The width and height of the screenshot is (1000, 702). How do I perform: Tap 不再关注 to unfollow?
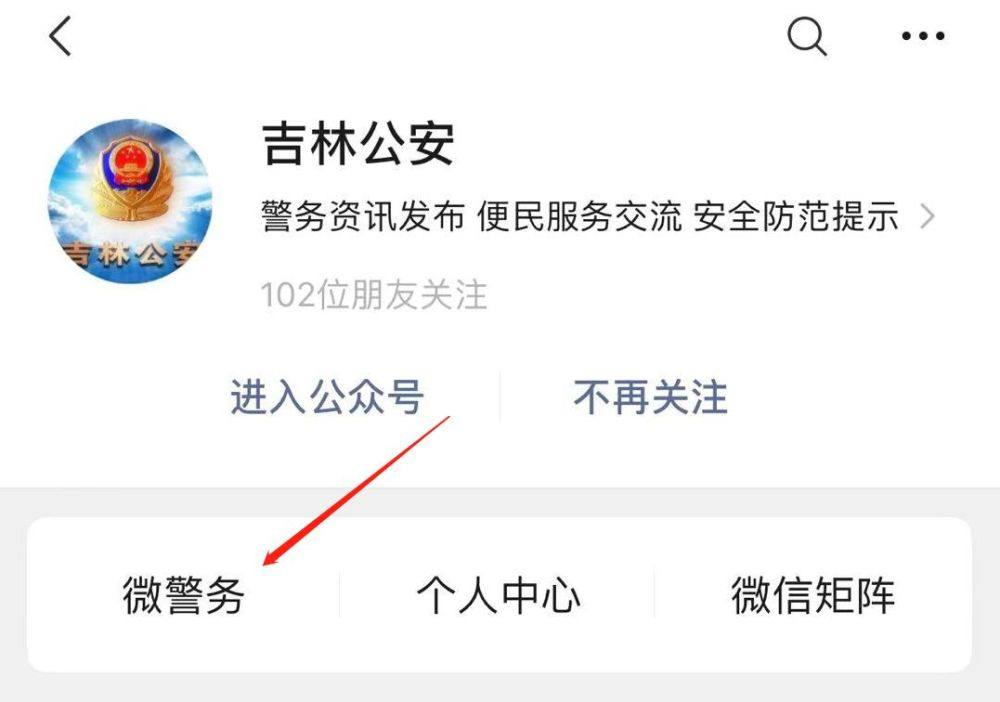pos(650,397)
